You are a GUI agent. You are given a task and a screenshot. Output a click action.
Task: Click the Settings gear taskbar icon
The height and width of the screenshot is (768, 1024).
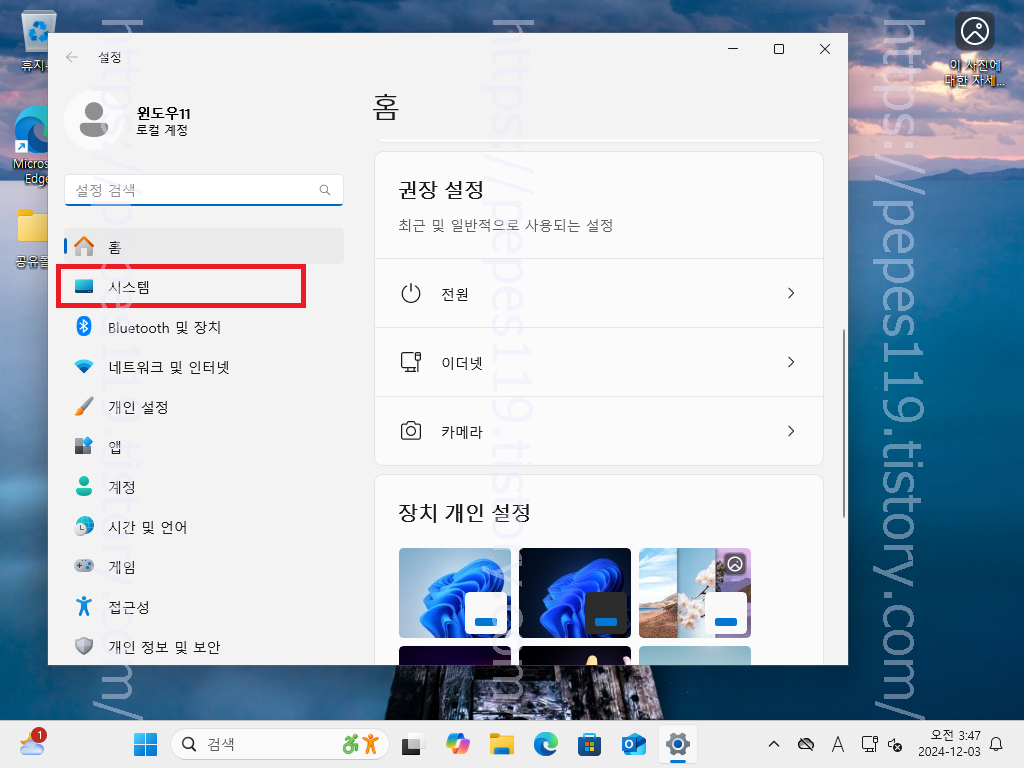(x=678, y=744)
